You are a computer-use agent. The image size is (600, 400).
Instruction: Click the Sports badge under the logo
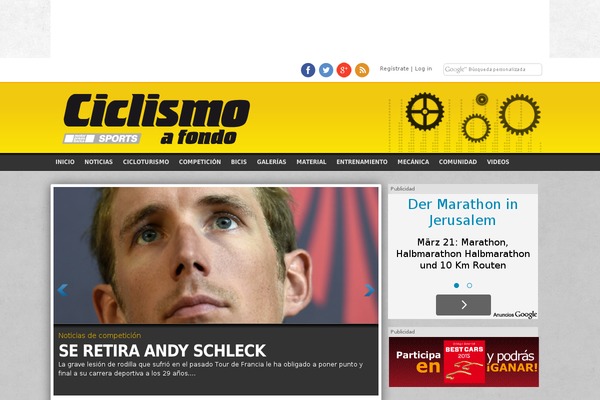pyautogui.click(x=102, y=138)
